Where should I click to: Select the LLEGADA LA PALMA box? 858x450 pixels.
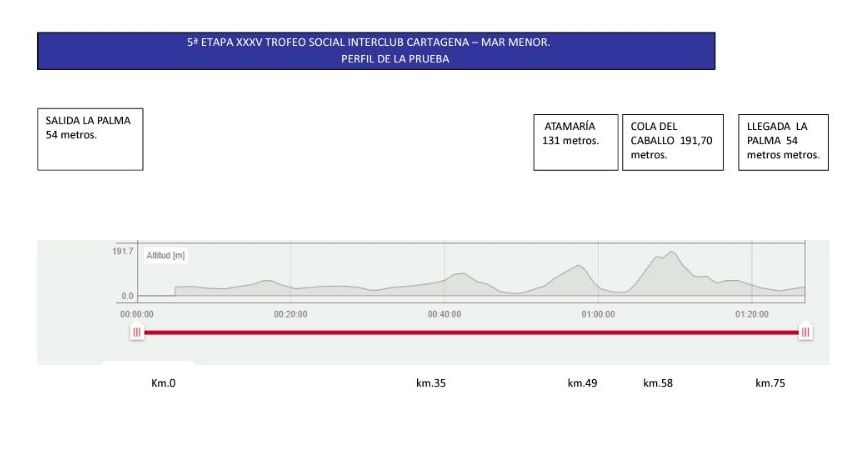coord(783,142)
